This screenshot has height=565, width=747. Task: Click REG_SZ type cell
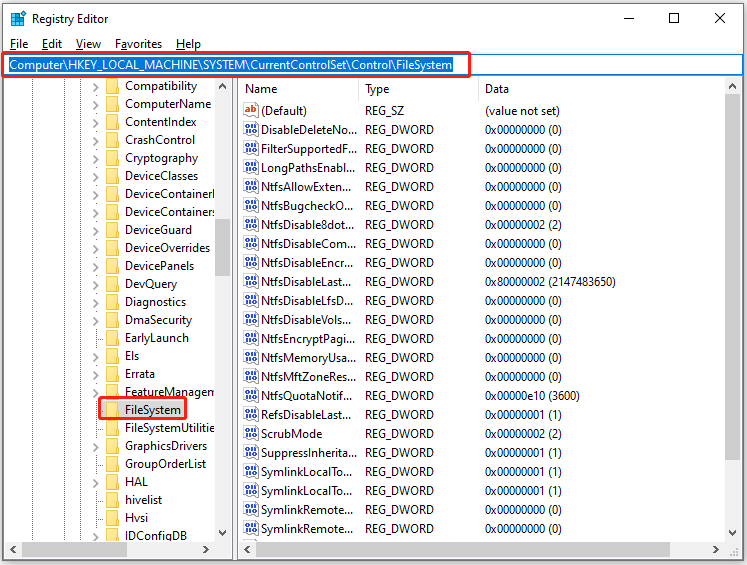click(x=384, y=111)
